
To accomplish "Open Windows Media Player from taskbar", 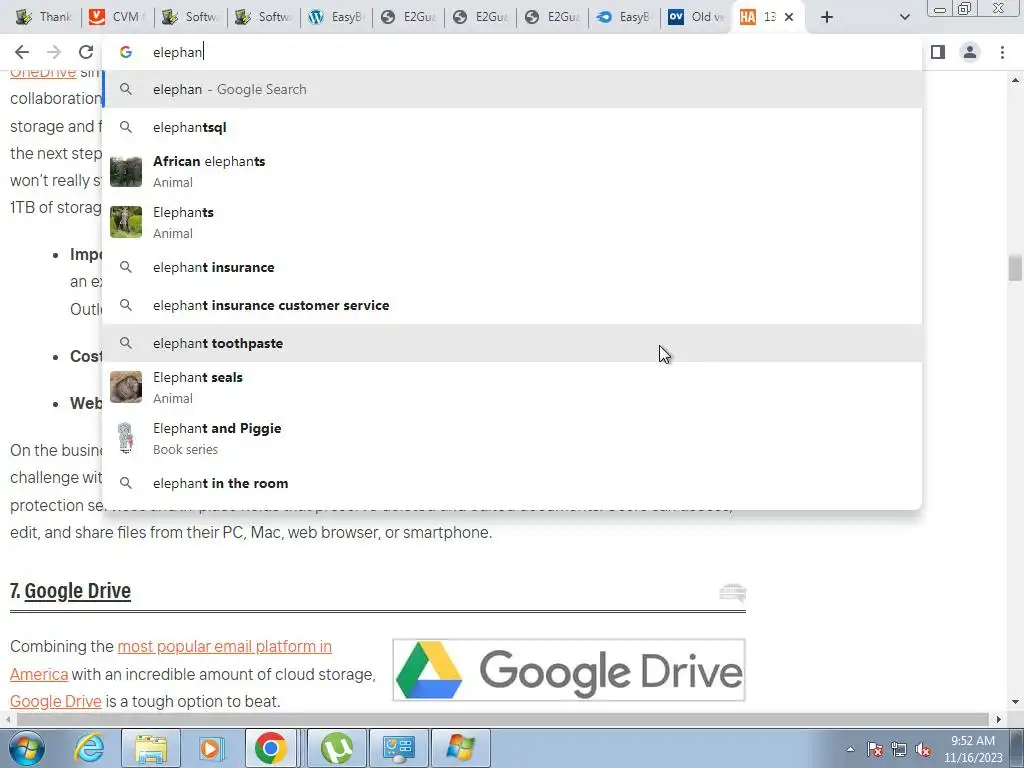I will click(x=212, y=748).
